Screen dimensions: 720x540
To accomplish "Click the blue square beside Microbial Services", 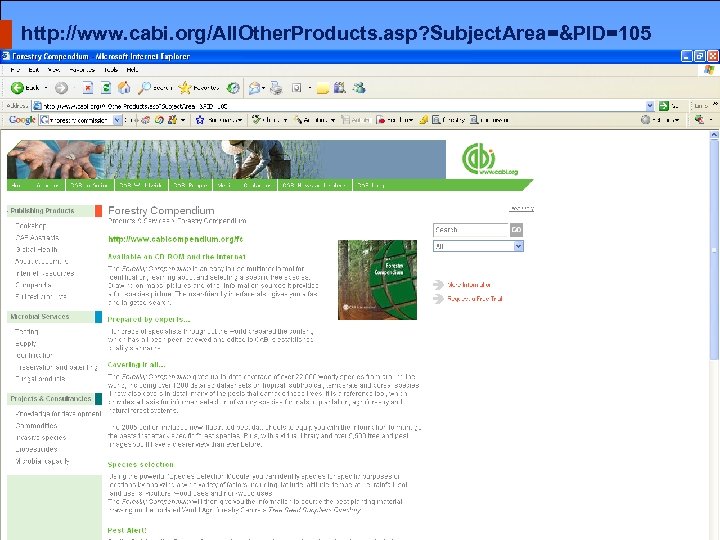I will [x=98, y=316].
